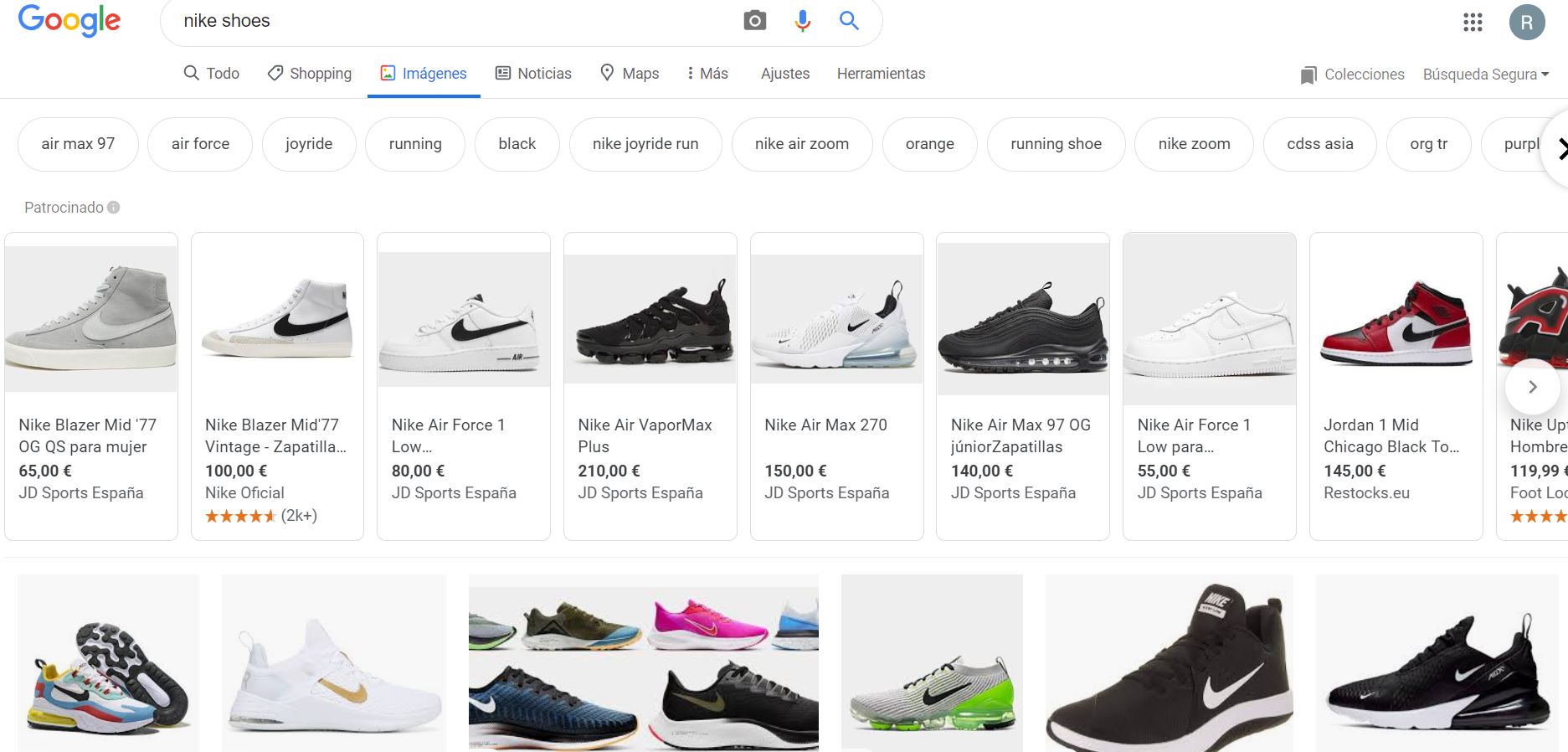This screenshot has width=1568, height=752.
Task: Open Nike Air Max 97 OG júnior image
Action: point(1023,319)
